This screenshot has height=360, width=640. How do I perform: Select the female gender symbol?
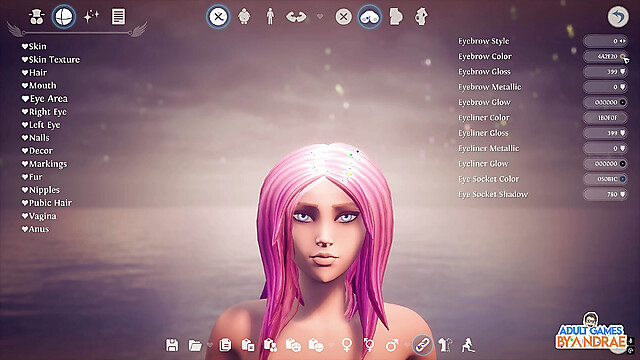(347, 345)
